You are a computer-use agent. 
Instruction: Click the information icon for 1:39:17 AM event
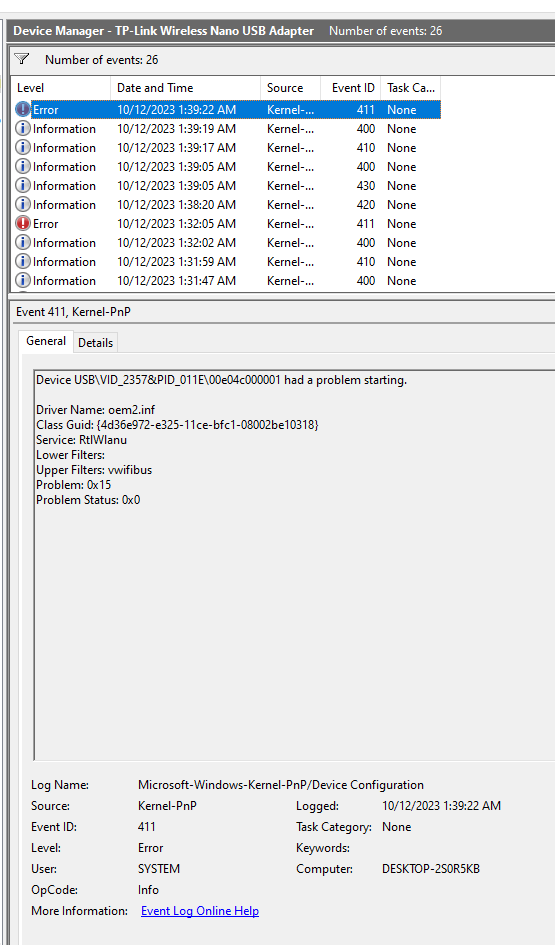[x=23, y=148]
